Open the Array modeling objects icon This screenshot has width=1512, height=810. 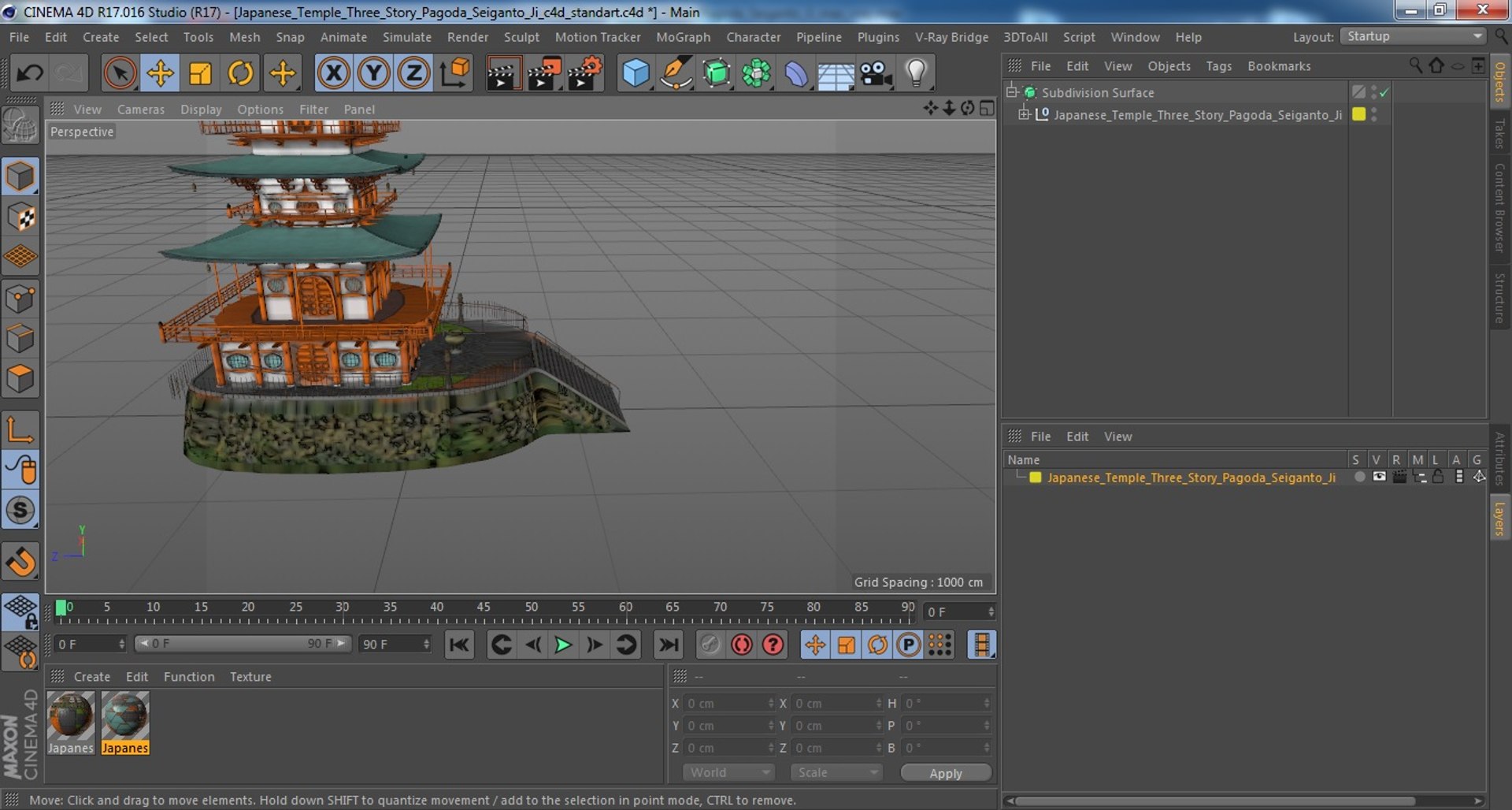click(756, 73)
